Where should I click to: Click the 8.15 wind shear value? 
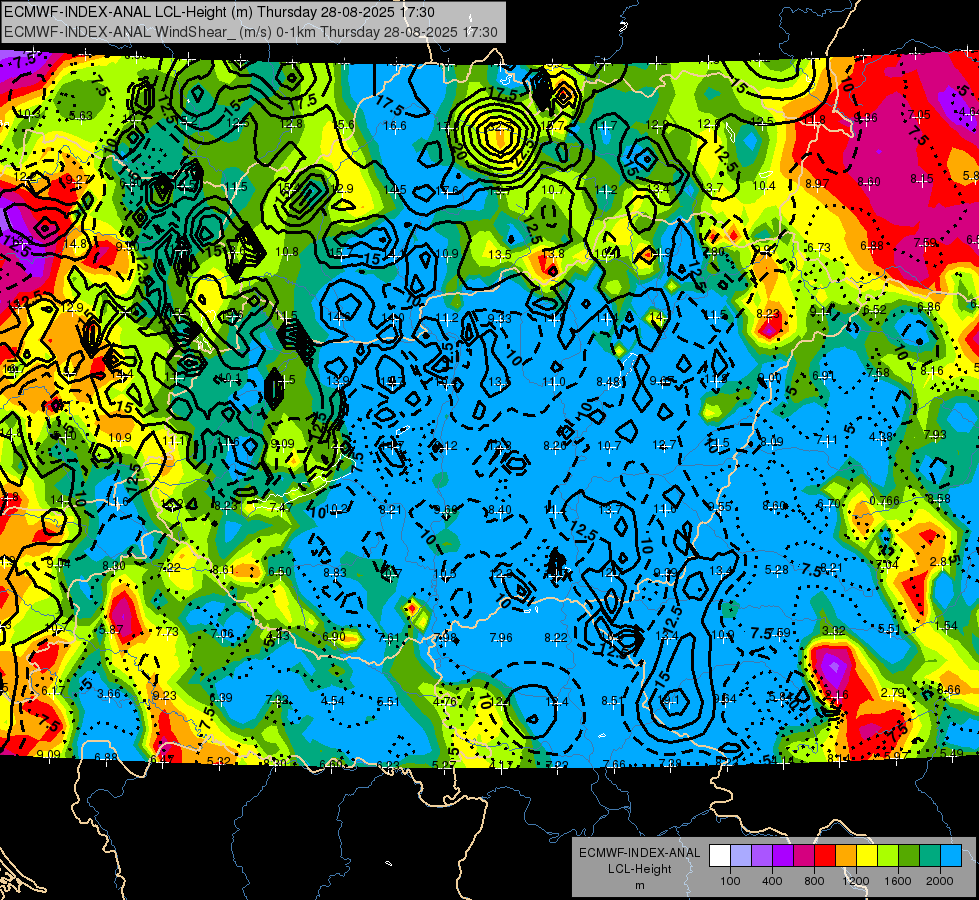[922, 179]
